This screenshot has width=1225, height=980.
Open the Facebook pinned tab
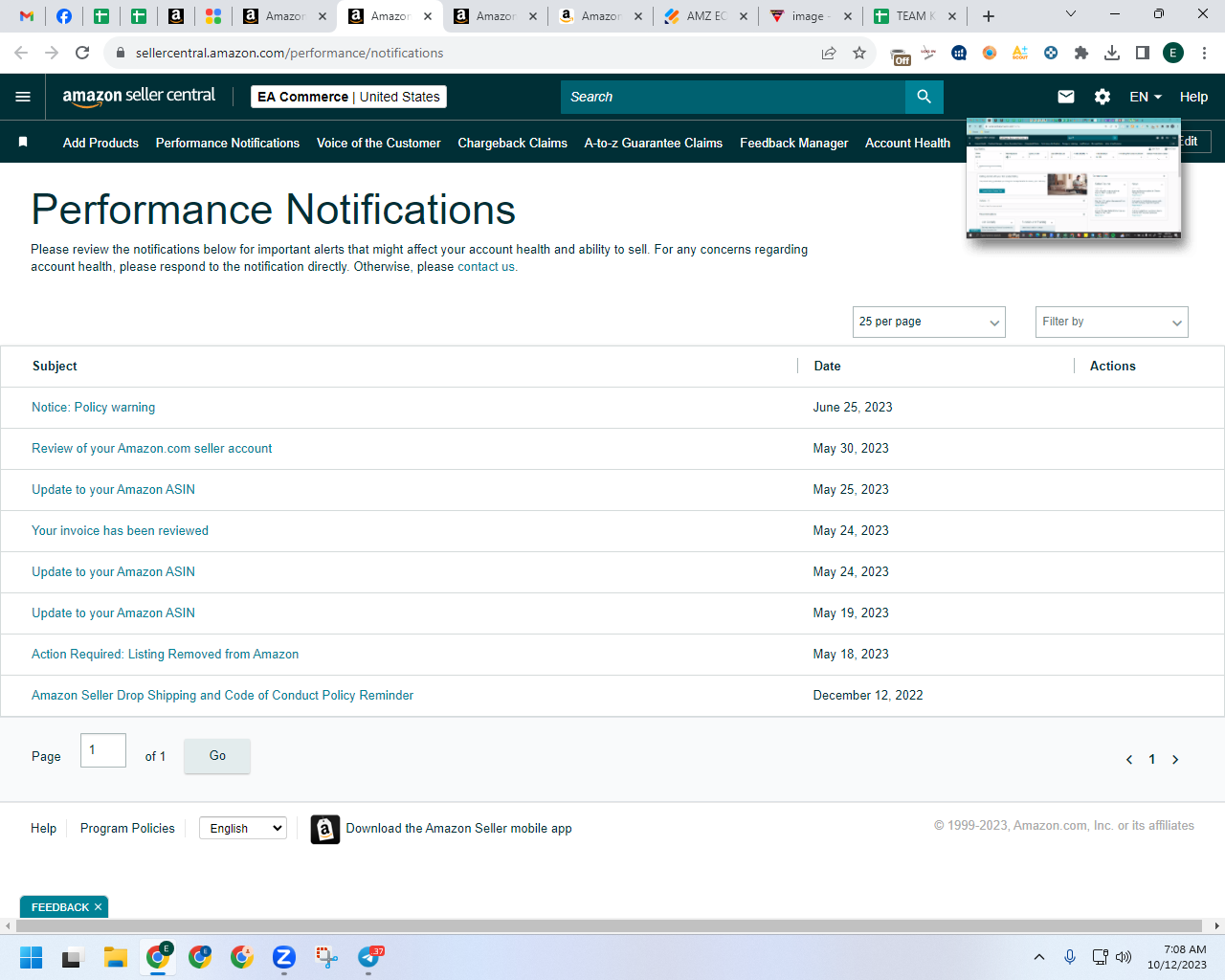[x=64, y=16]
